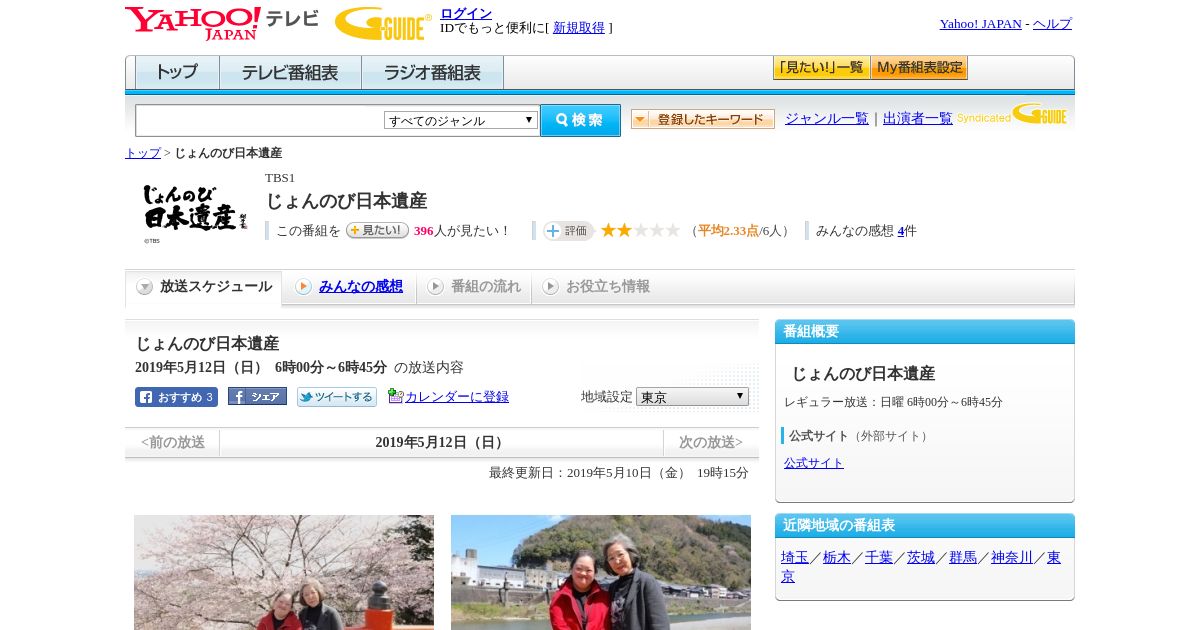The image size is (1200, 630).
Task: Open the「見たい!」一覧 button
Action: pos(821,68)
